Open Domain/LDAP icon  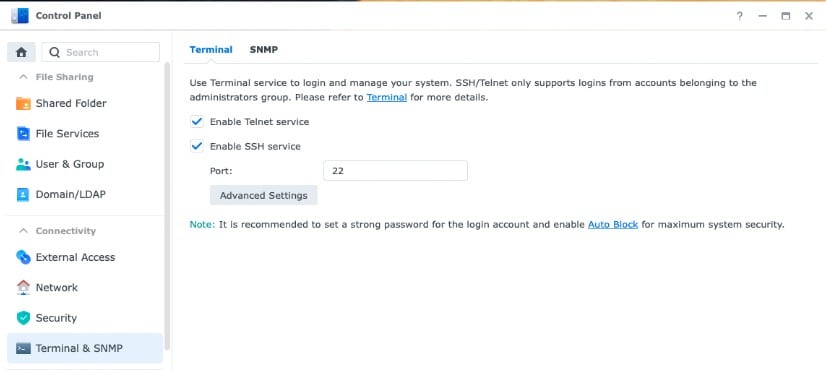(23, 194)
